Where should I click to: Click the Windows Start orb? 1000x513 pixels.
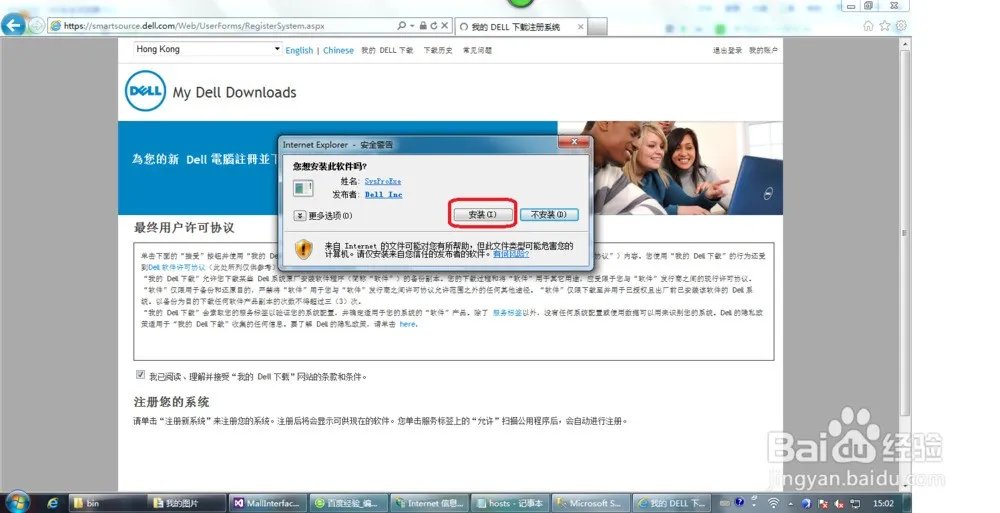click(x=17, y=502)
